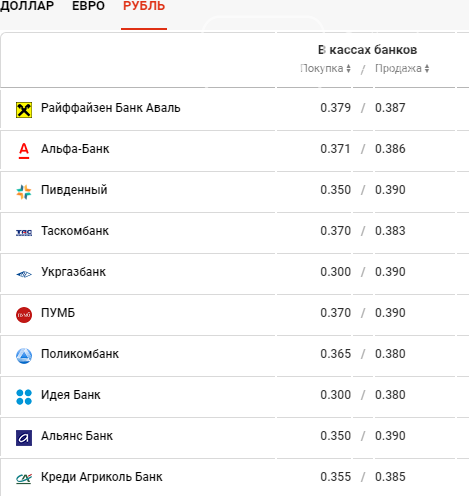
Task: Click the Таскомбанк logo icon
Action: point(24,233)
